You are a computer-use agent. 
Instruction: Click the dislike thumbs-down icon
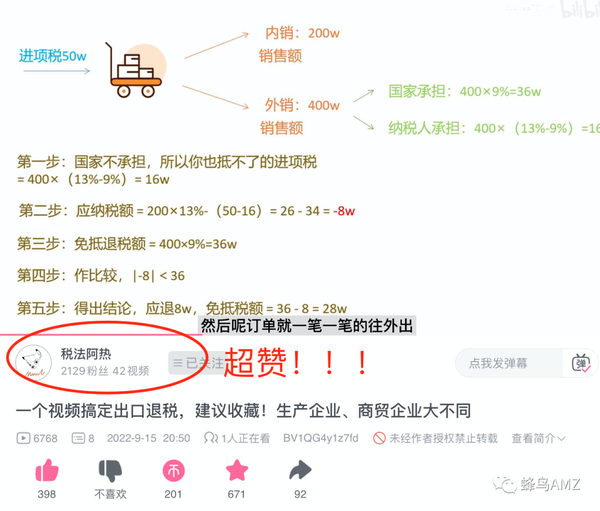pyautogui.click(x=110, y=470)
